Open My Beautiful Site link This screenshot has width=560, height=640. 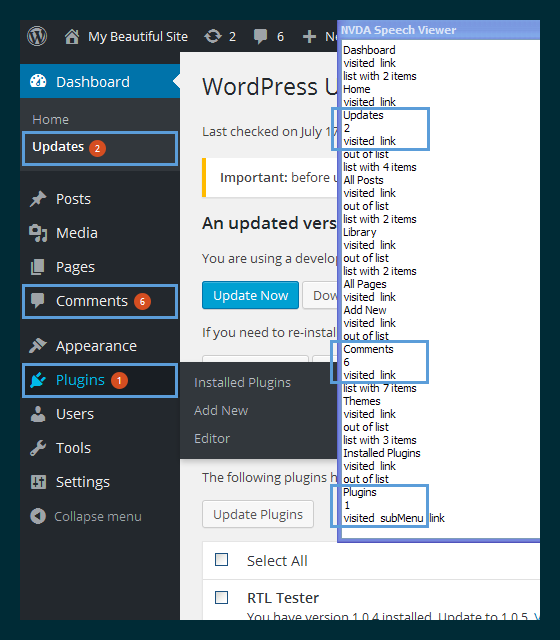coord(138,36)
